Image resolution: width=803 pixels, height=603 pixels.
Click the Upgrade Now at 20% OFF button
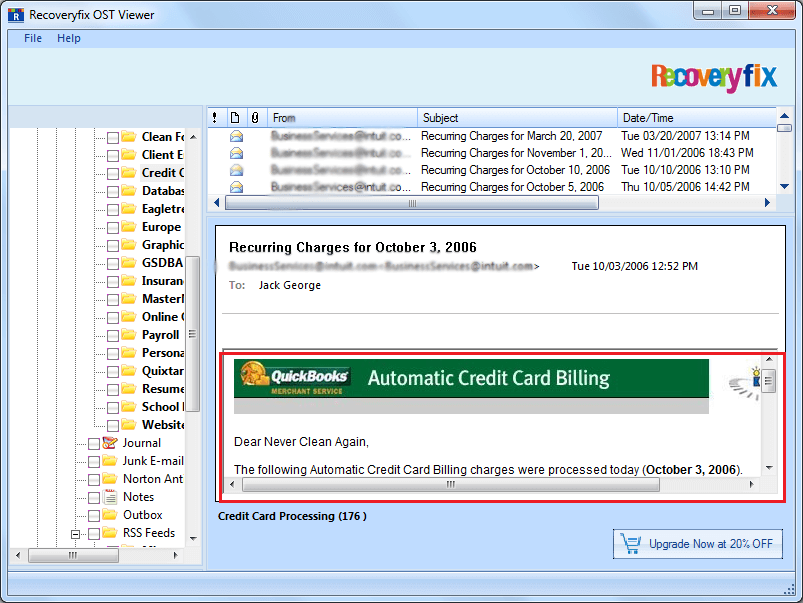698,544
